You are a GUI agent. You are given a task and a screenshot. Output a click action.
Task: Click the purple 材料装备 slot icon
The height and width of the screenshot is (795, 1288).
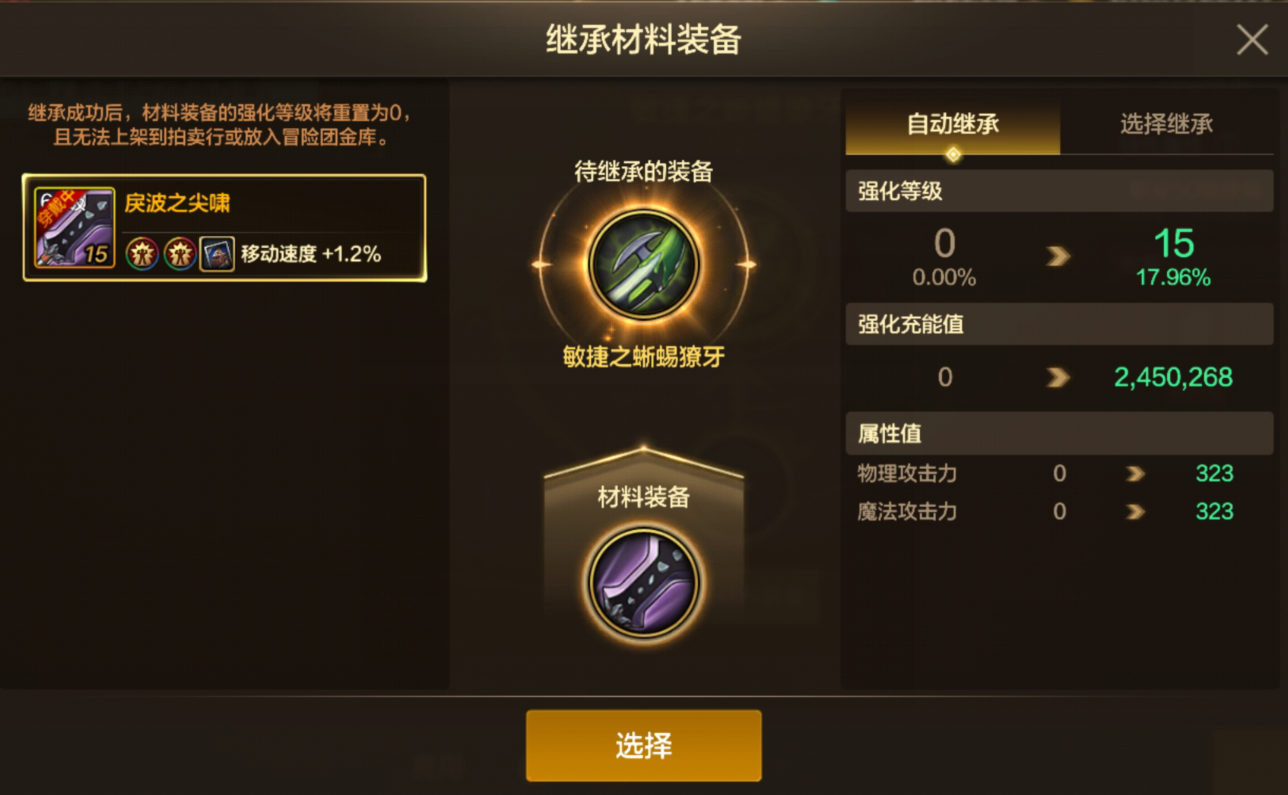tap(644, 583)
